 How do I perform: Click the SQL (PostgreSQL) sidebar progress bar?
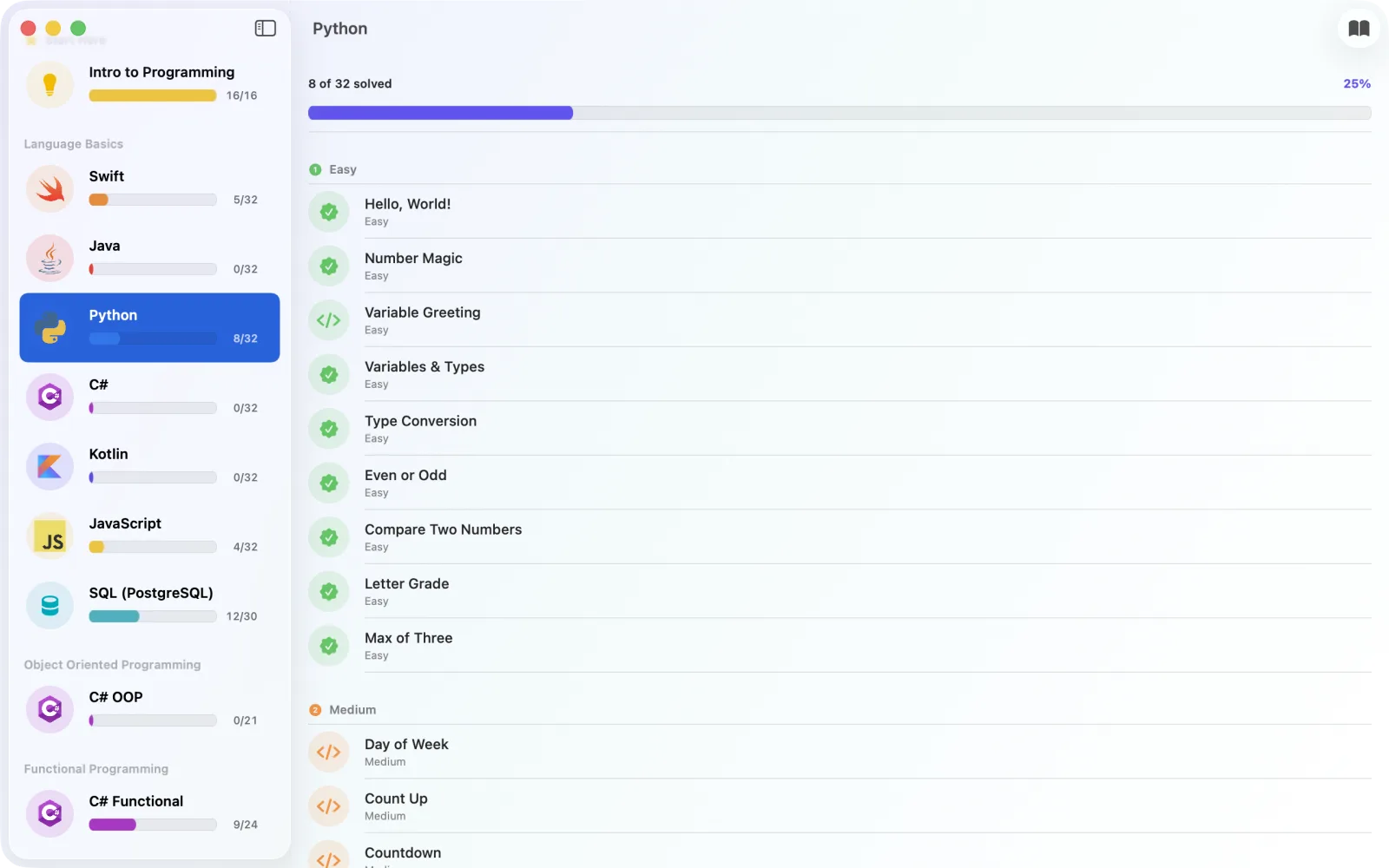tap(153, 616)
